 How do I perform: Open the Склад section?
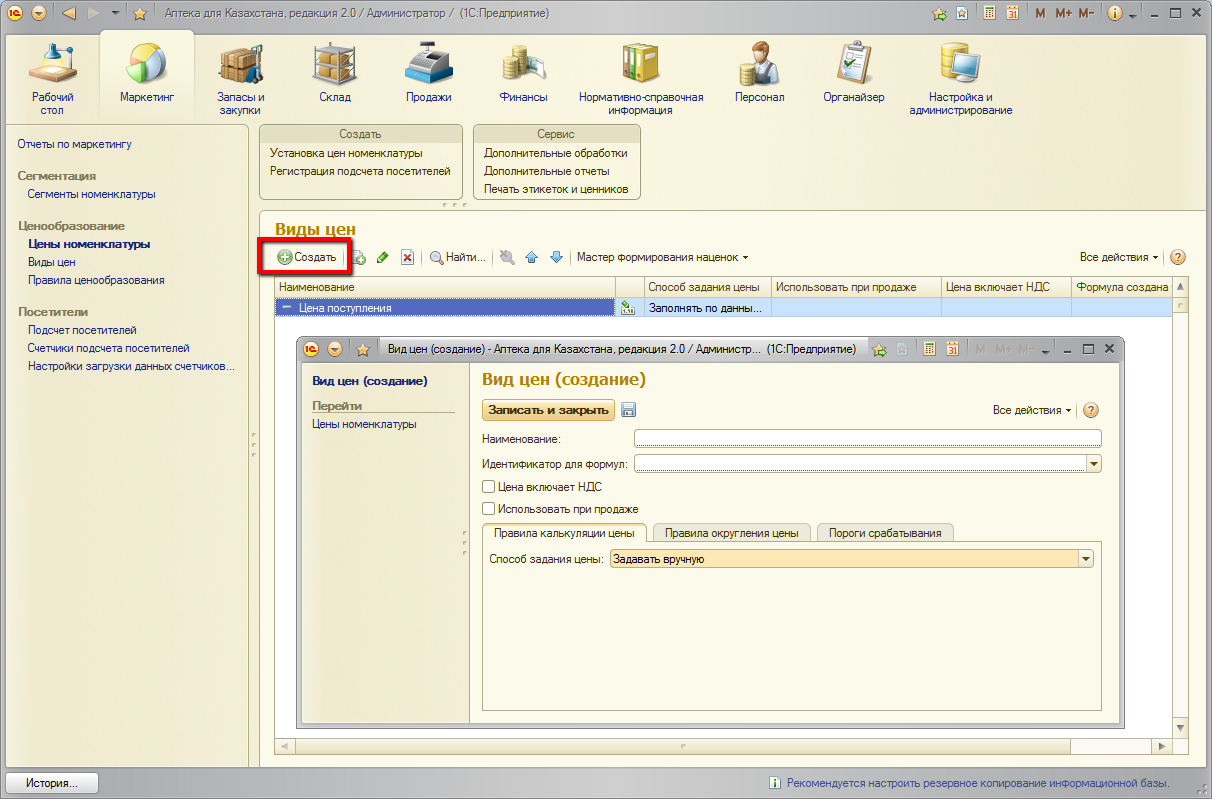[x=334, y=73]
